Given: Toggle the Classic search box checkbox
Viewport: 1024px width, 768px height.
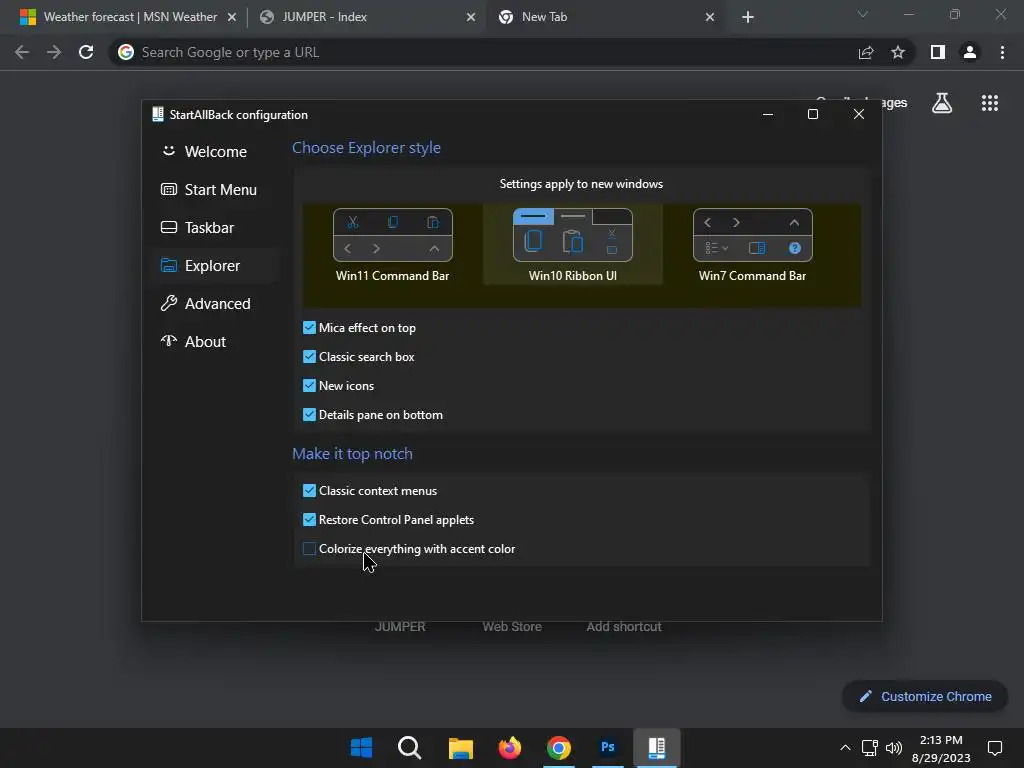Looking at the screenshot, I should 310,357.
